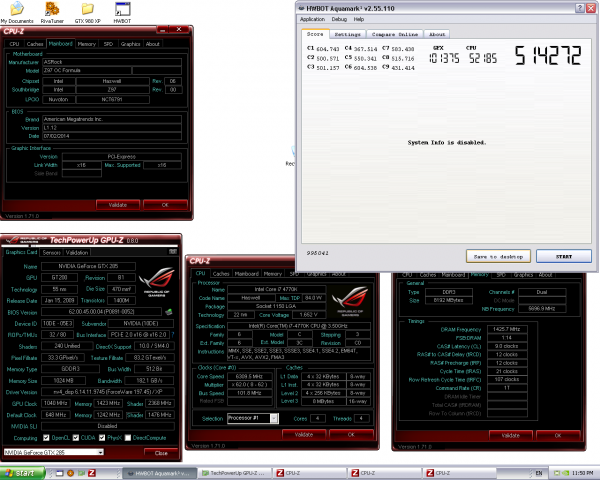The image size is (600, 480).
Task: Open the RivaTuner desktop icon
Action: [x=52, y=9]
